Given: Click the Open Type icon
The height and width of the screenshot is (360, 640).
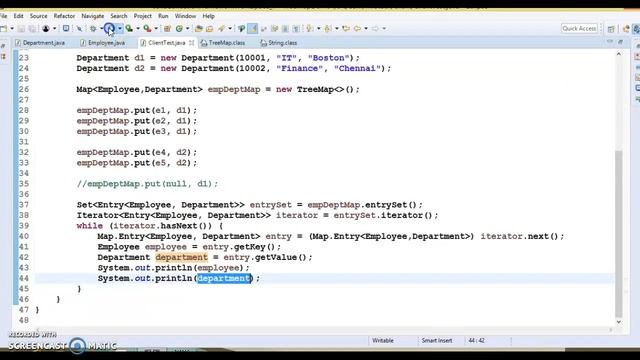Looking at the screenshot, I should coord(199,29).
